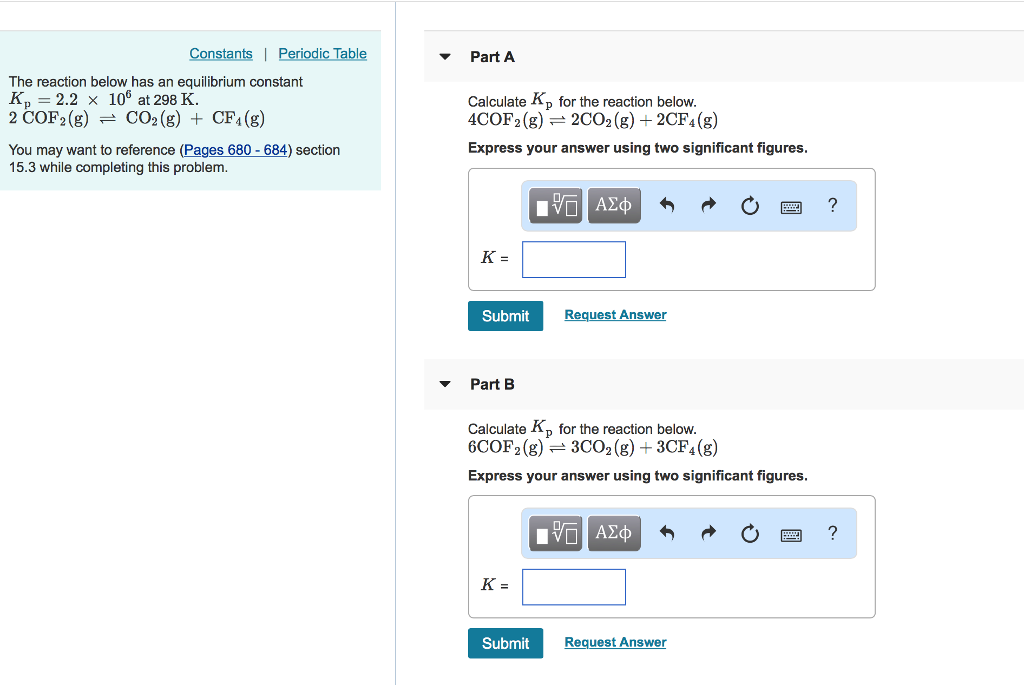The image size is (1024, 685).
Task: Request the answer for Part A
Action: 615,315
